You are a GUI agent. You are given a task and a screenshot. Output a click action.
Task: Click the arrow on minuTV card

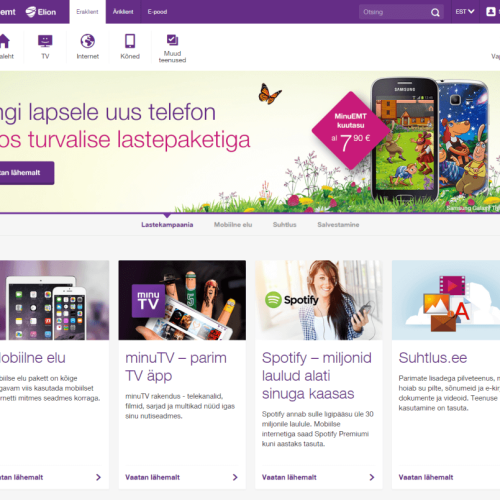[235, 477]
